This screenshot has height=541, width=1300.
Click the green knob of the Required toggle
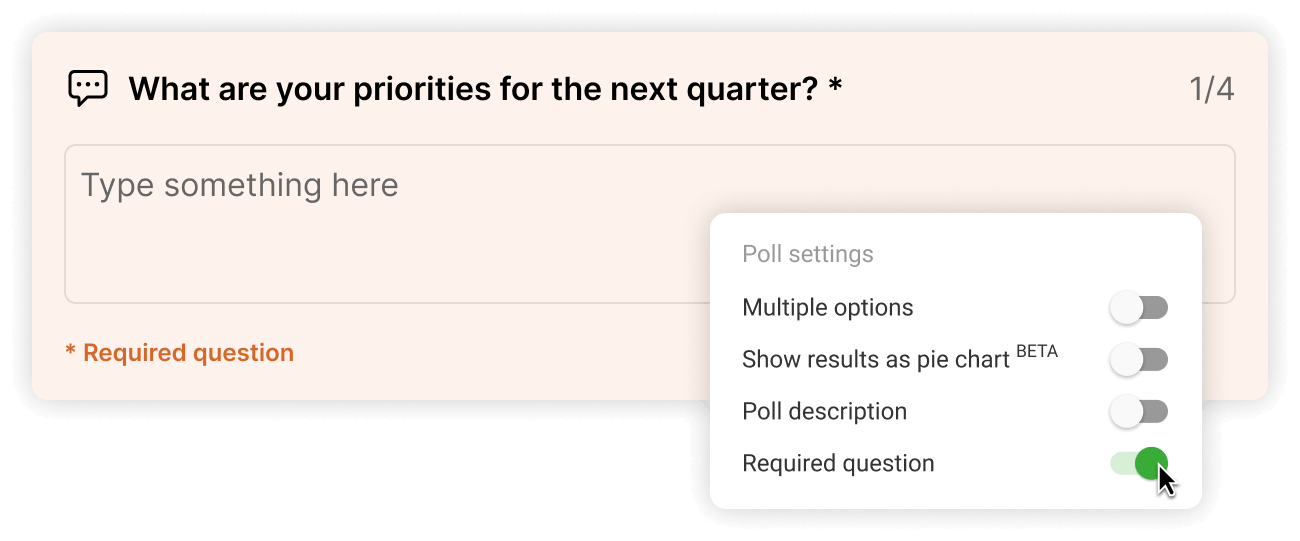(1152, 463)
